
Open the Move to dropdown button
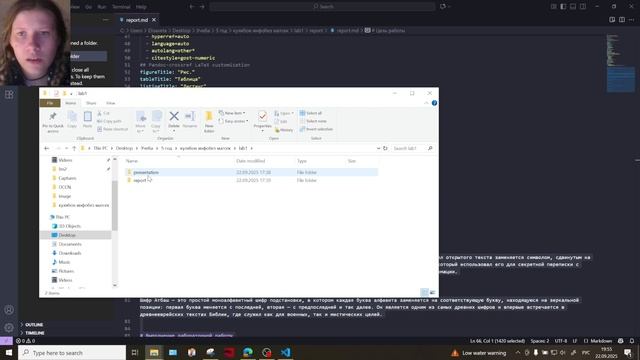141,122
